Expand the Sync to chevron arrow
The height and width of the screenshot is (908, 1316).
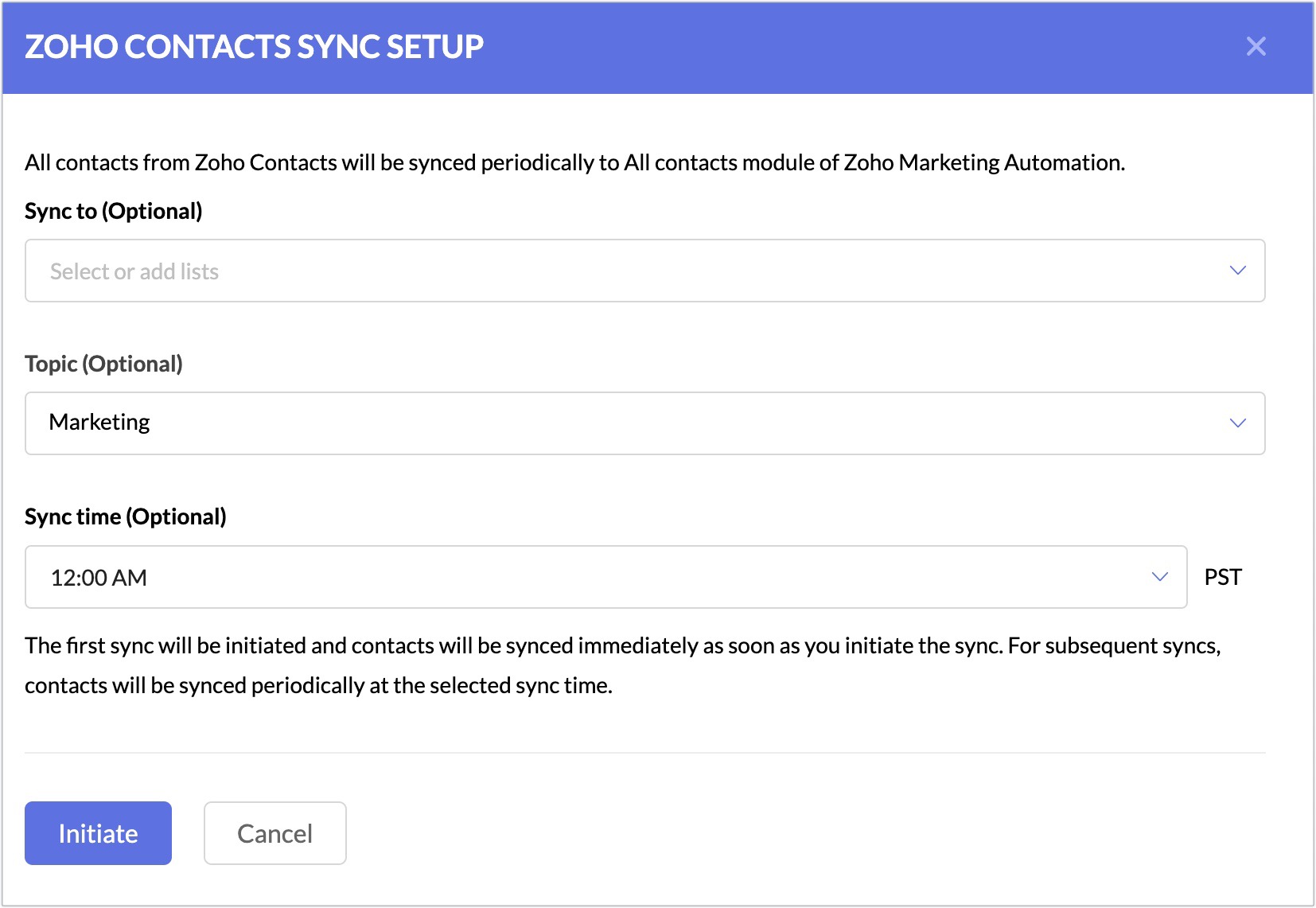pos(1237,271)
